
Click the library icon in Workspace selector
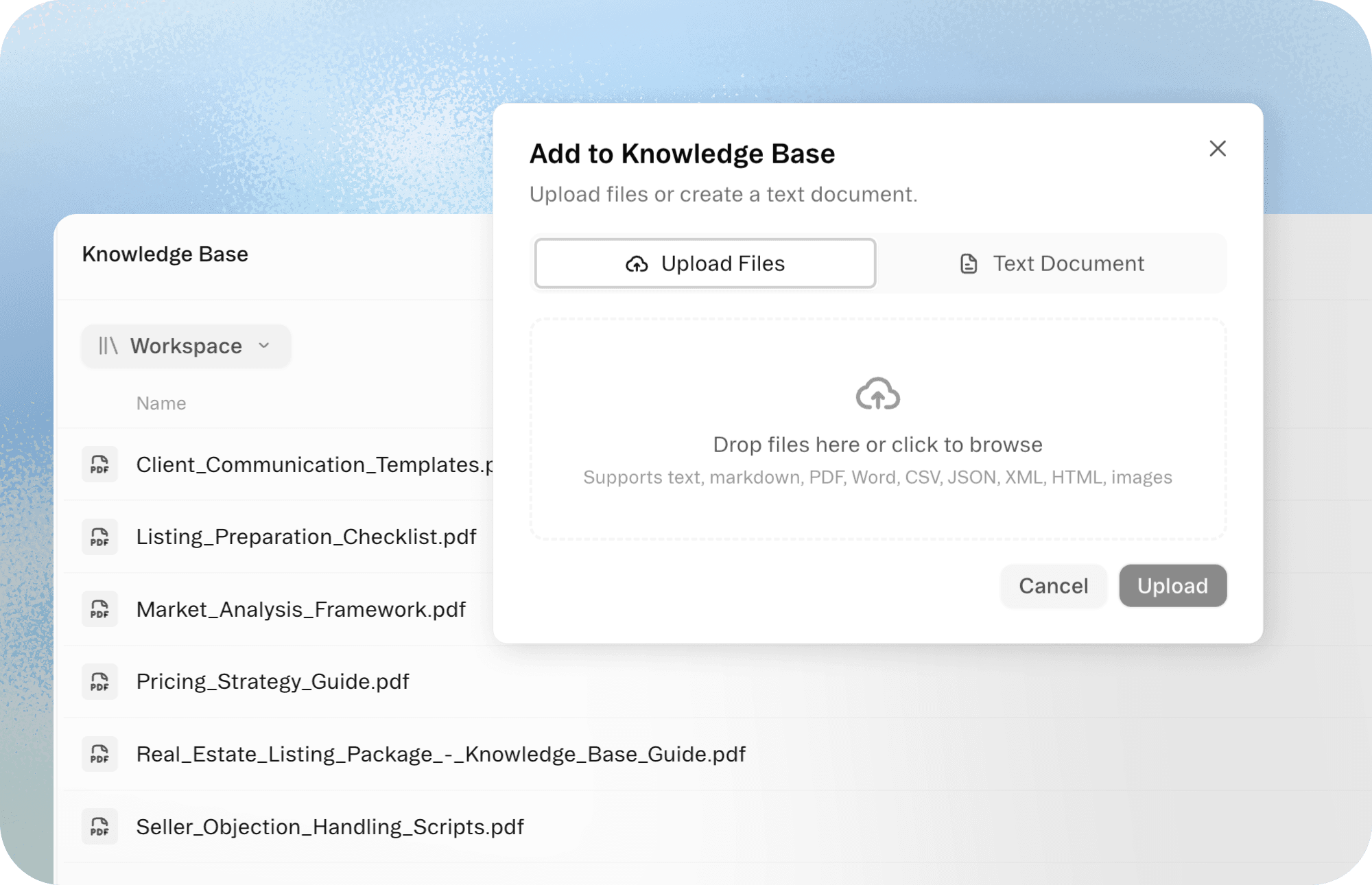[108, 346]
